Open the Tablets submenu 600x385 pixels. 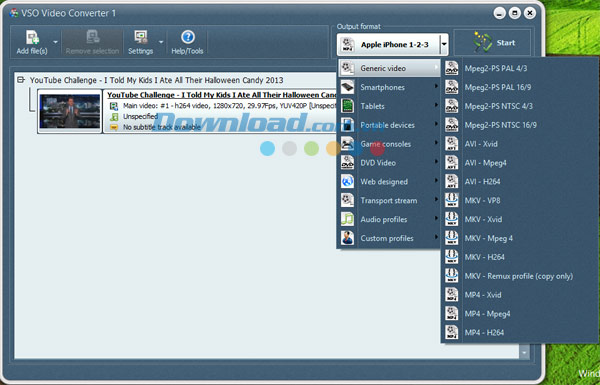pyautogui.click(x=389, y=106)
